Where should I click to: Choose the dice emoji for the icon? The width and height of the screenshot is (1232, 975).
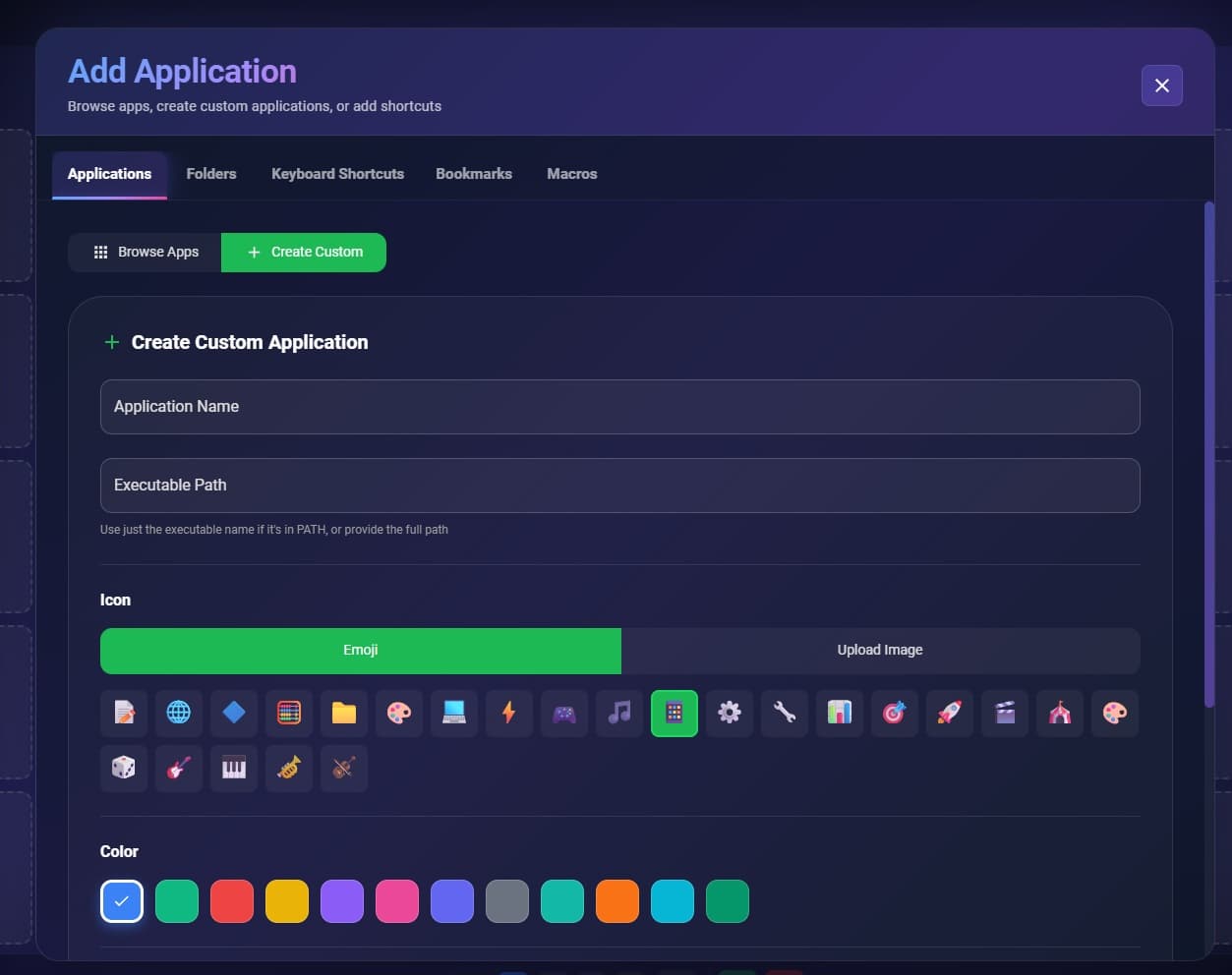(x=123, y=768)
